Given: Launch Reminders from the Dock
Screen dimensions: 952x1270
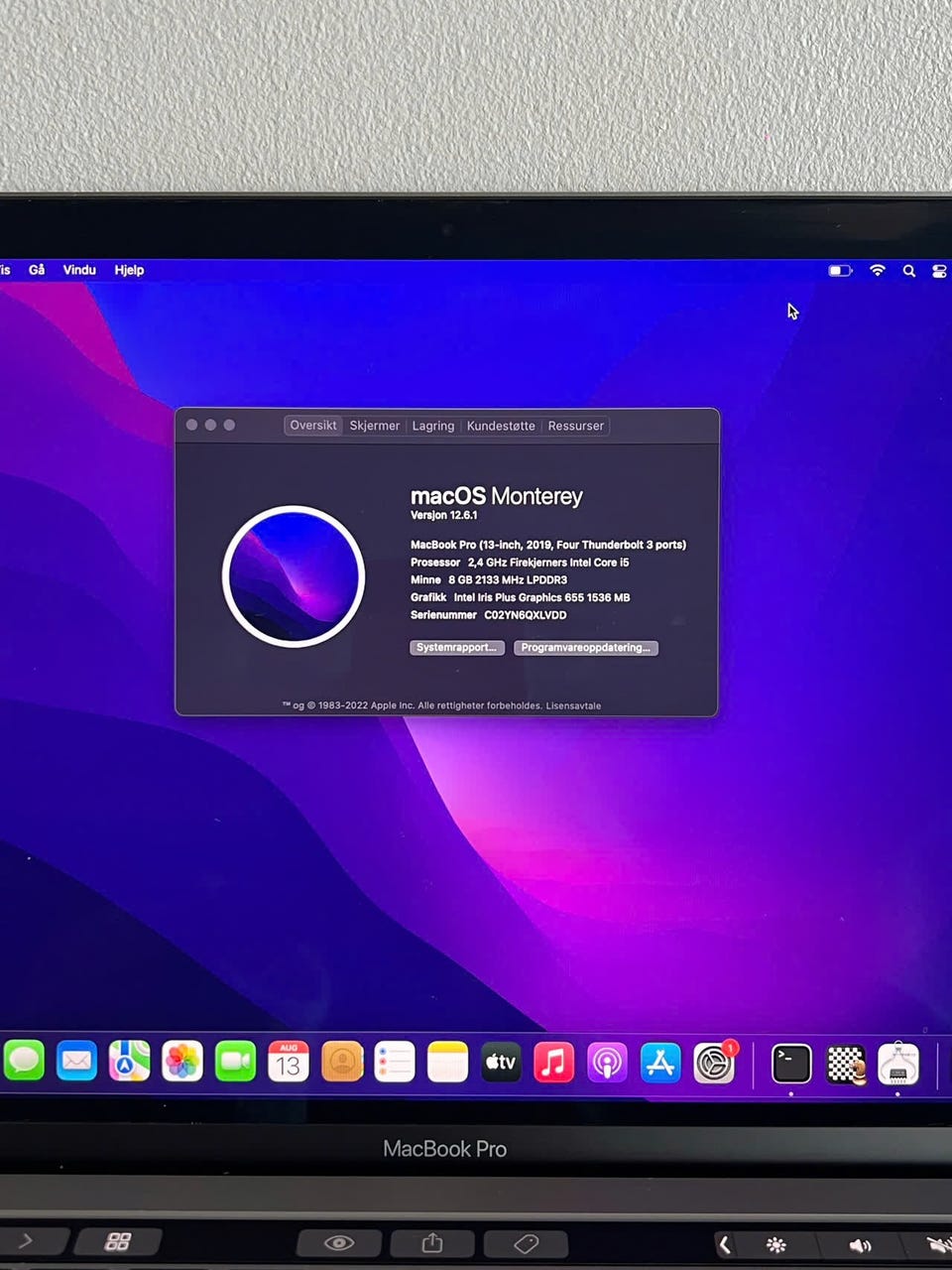Looking at the screenshot, I should pyautogui.click(x=395, y=1062).
